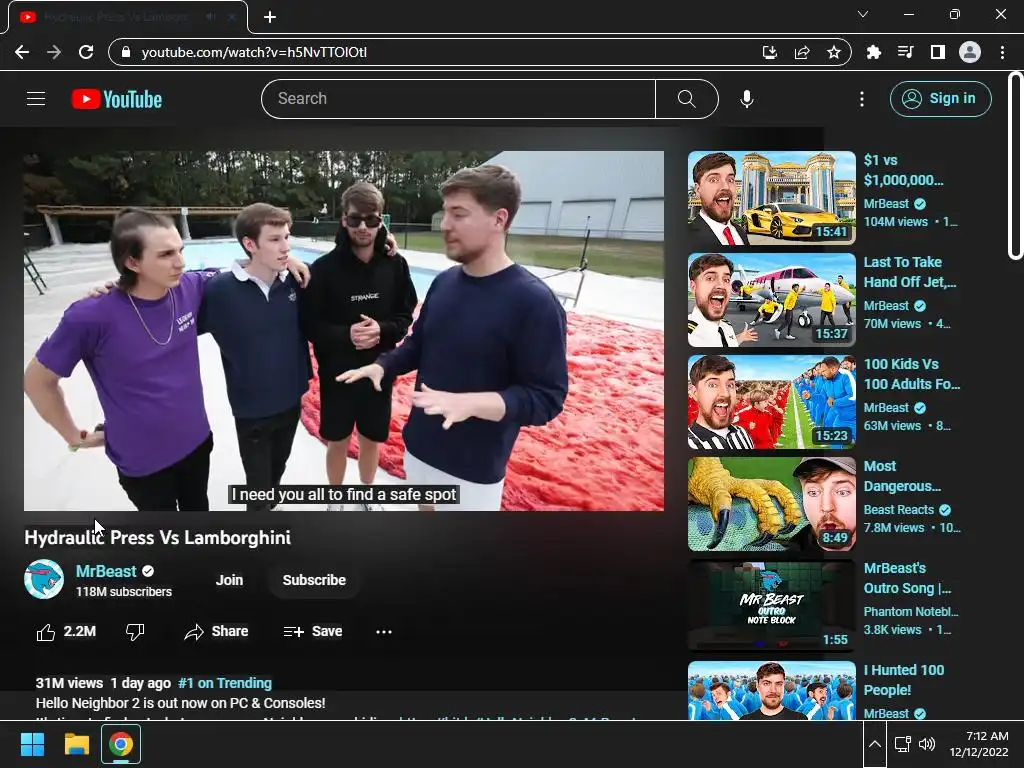Image resolution: width=1024 pixels, height=768 pixels.
Task: Go forward in browser
Action: (x=54, y=52)
